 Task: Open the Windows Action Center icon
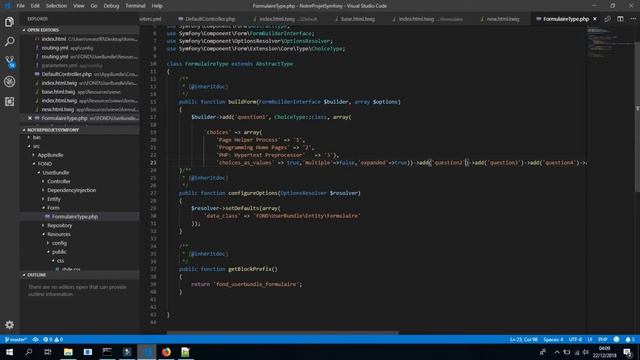pyautogui.click(x=628, y=352)
